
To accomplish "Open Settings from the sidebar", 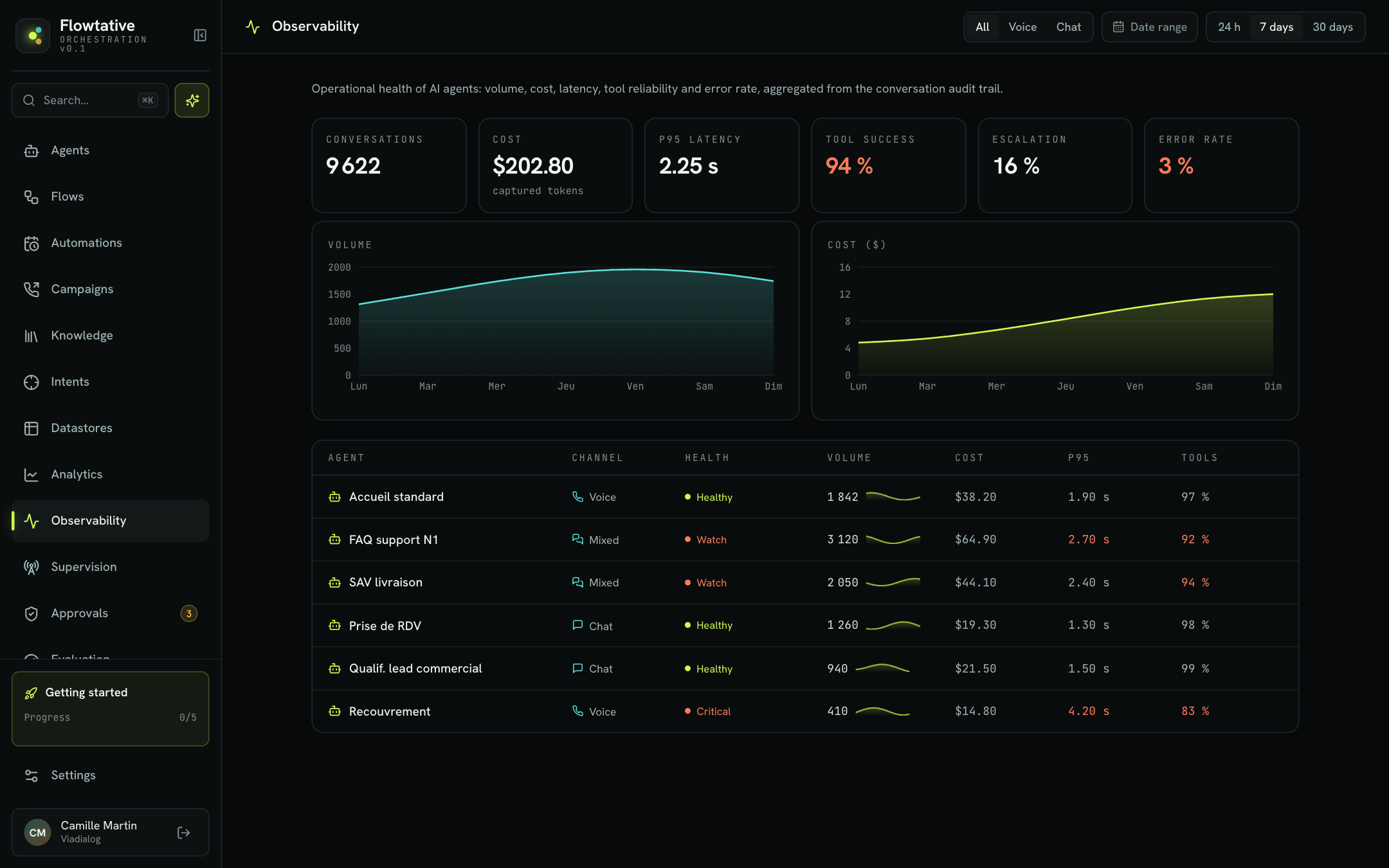I will [110, 775].
